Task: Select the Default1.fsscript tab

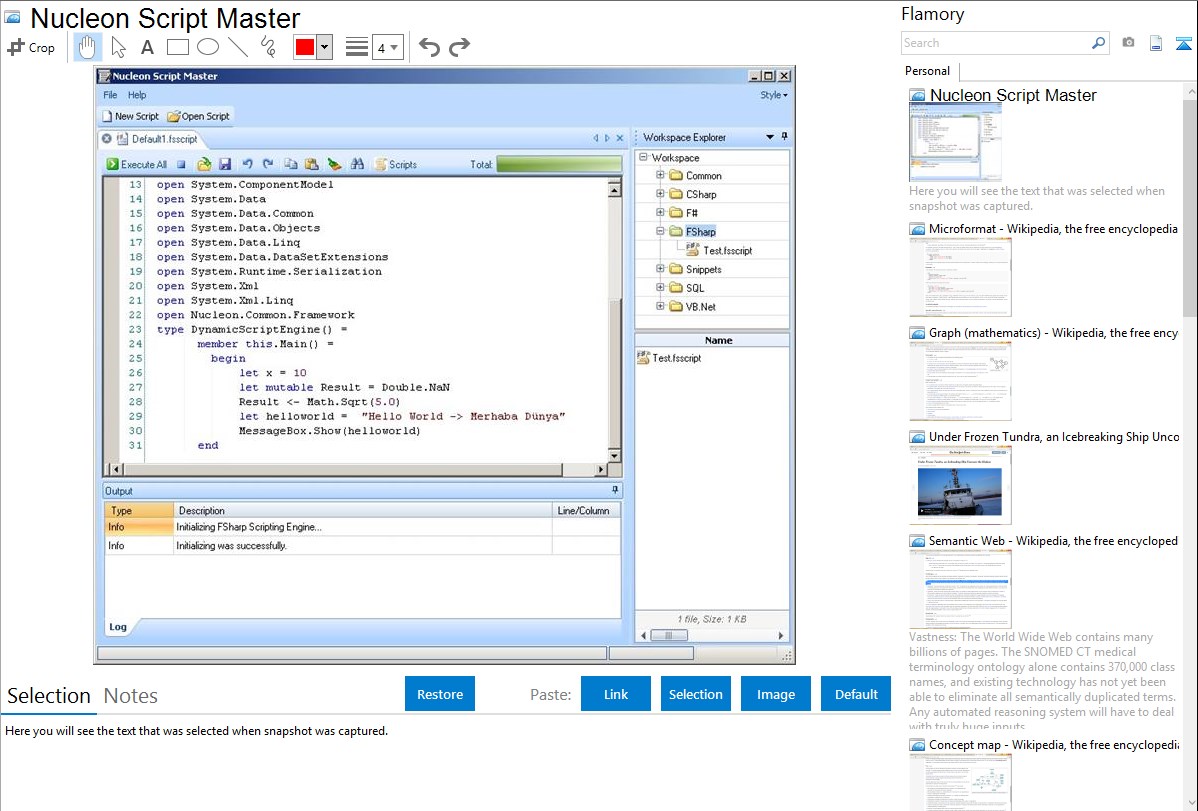Action: [164, 139]
